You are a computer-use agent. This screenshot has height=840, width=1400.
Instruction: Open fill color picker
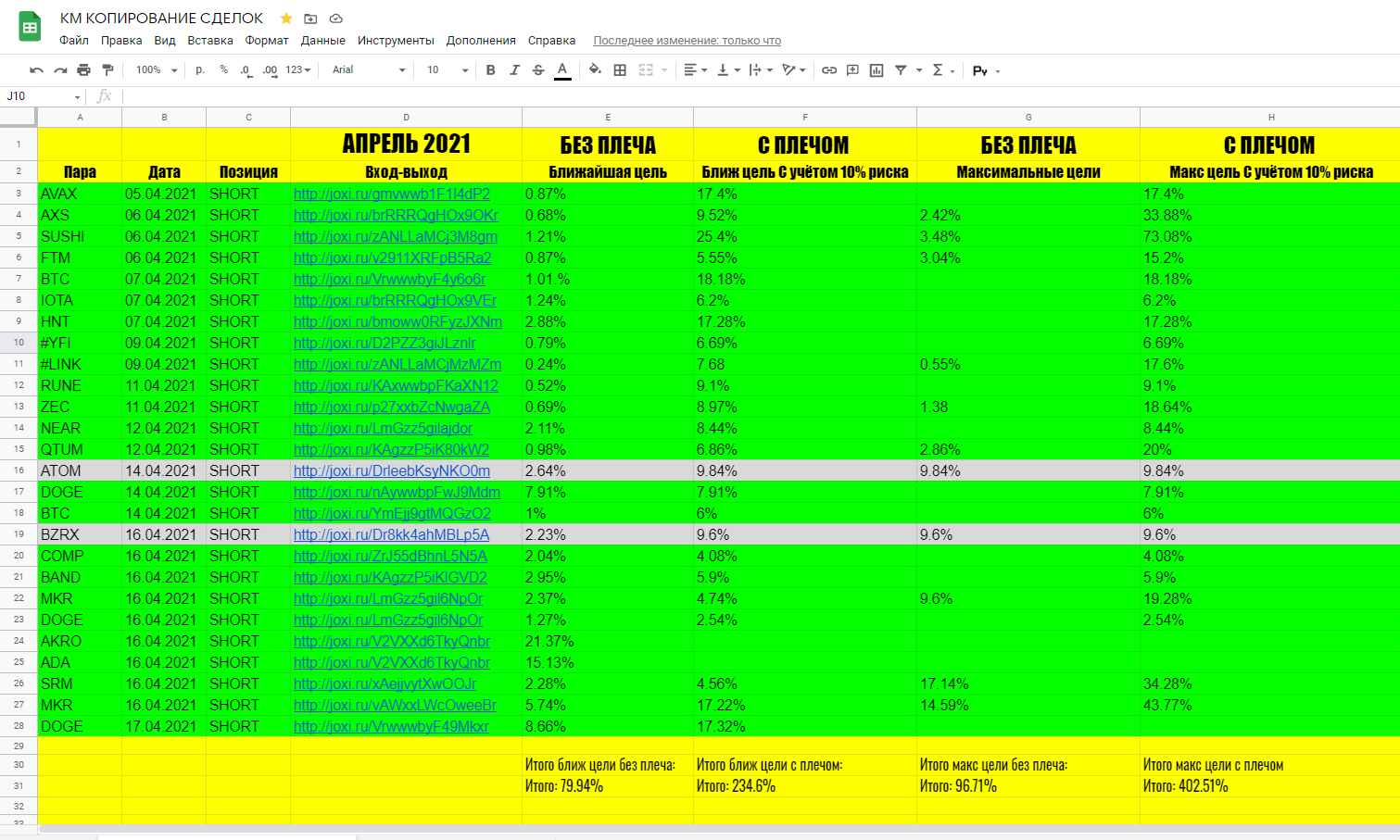595,70
